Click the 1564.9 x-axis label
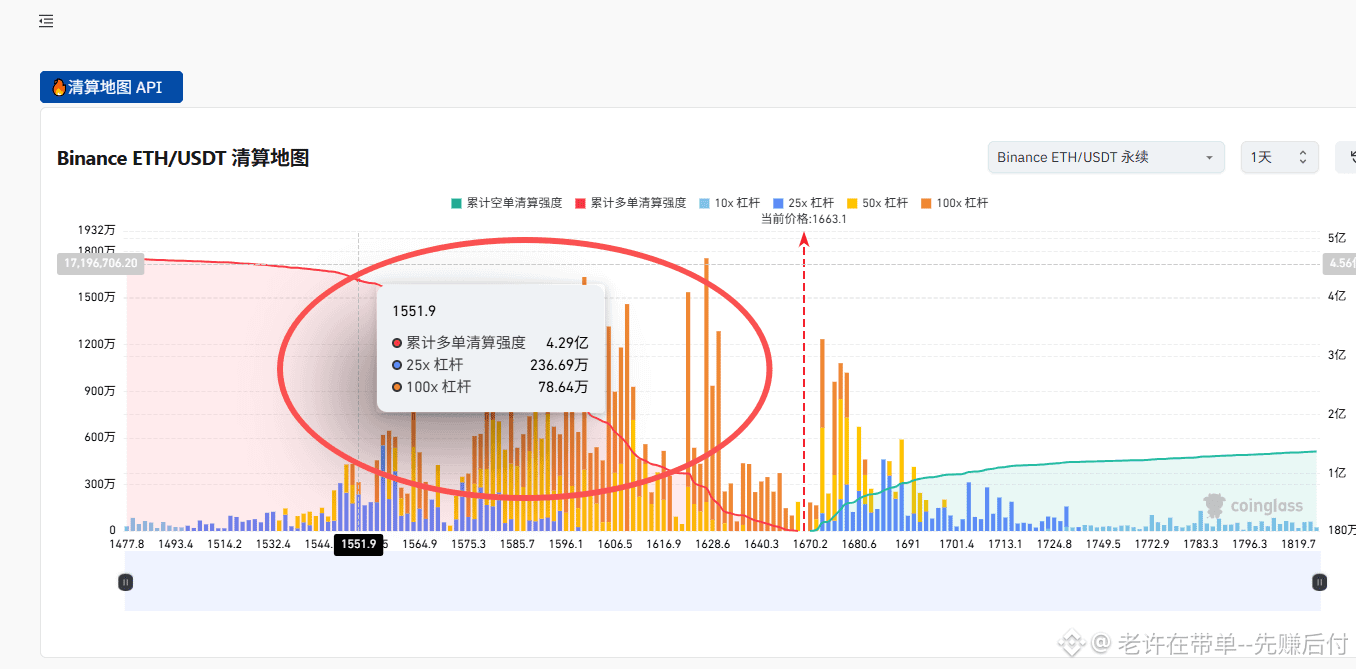The height and width of the screenshot is (669, 1356). click(420, 544)
